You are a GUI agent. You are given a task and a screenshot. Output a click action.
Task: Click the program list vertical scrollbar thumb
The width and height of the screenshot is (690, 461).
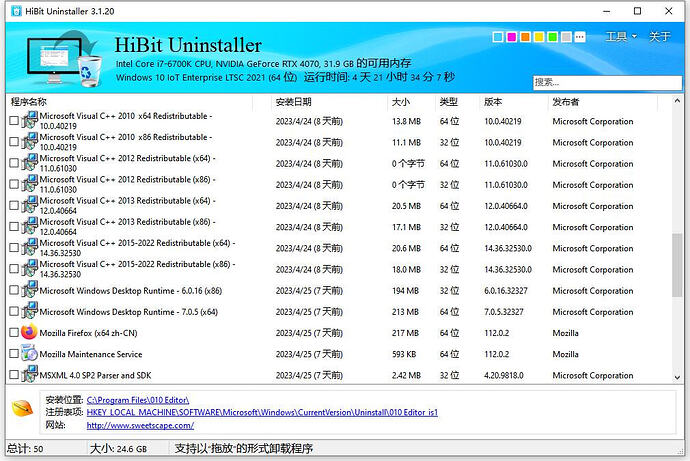tap(677, 265)
